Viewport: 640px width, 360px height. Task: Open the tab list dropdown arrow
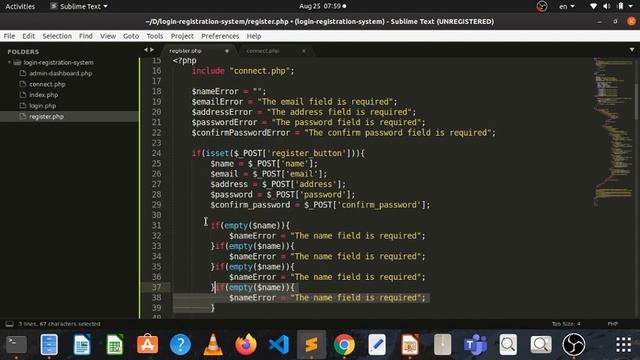pyautogui.click(x=632, y=50)
